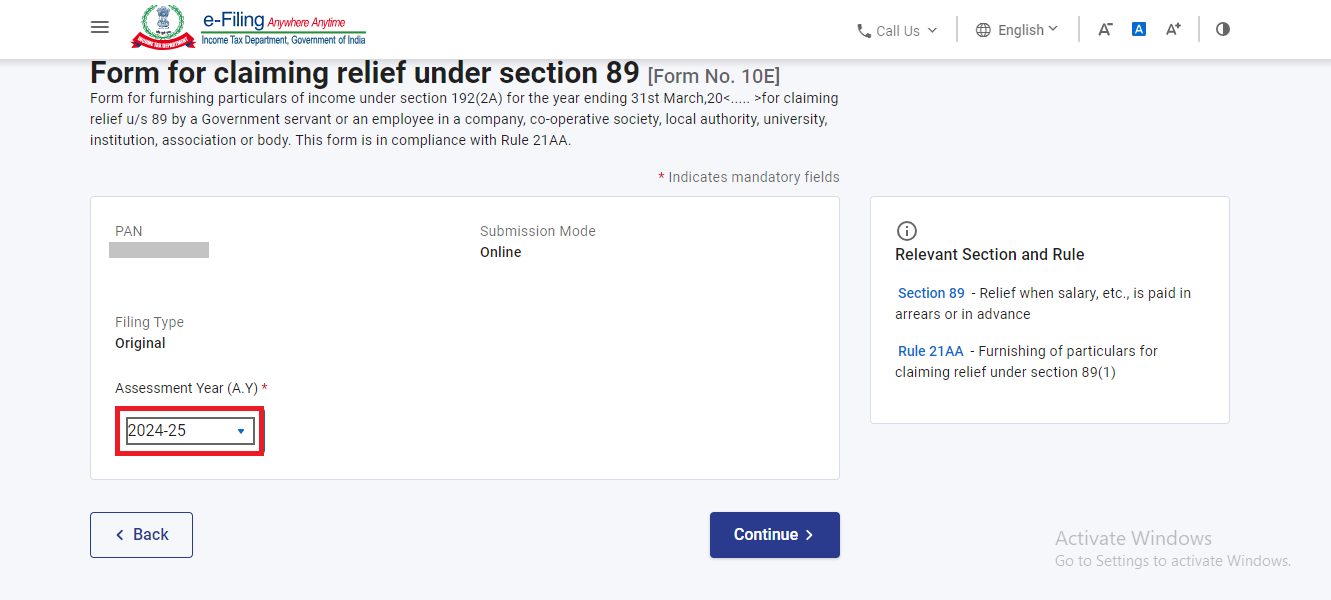This screenshot has width=1331, height=600.
Task: Click the phone icon beside Call Us
Action: [x=864, y=31]
